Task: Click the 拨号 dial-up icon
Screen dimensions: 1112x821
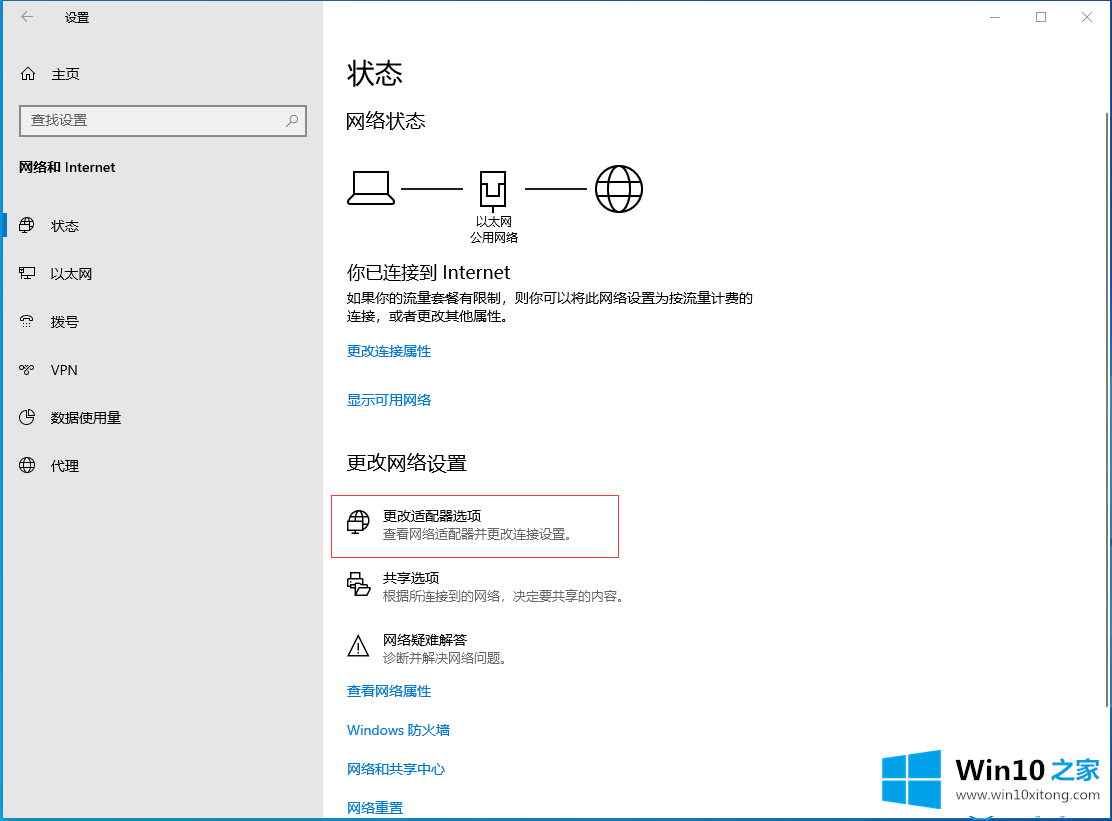Action: coord(27,322)
